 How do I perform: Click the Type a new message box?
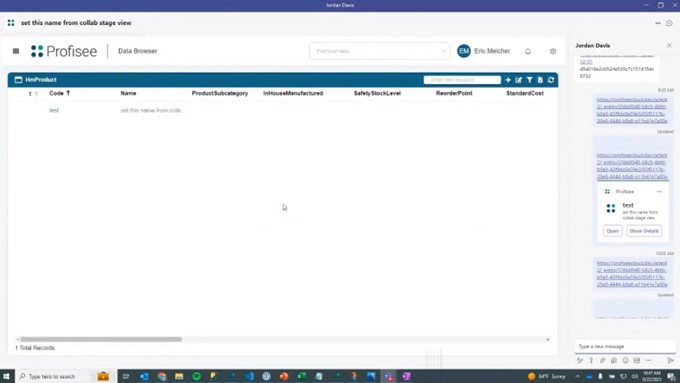click(x=625, y=346)
